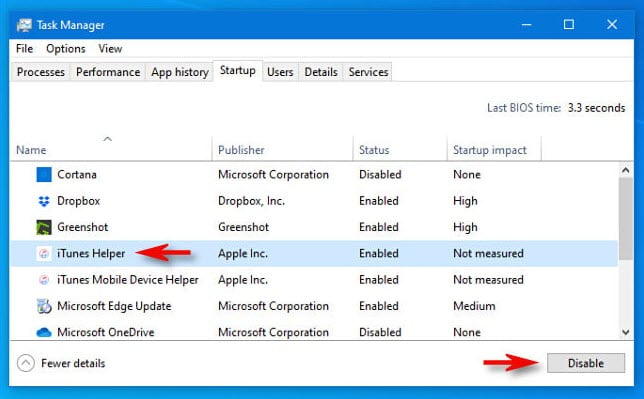Click the Last BIOS time value
Screen dimensions: 644x399
click(x=597, y=108)
